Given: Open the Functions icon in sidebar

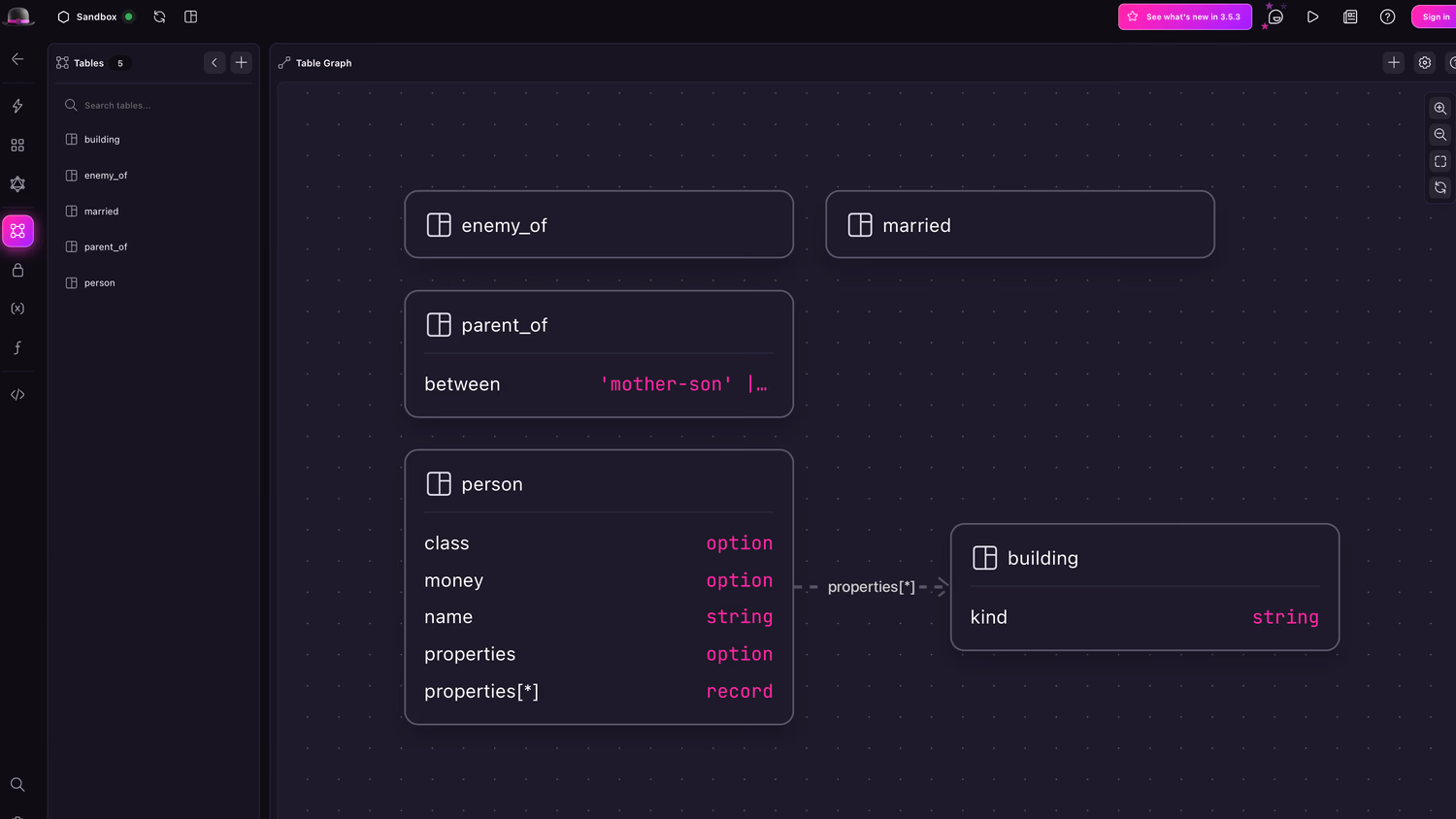Looking at the screenshot, I should click(x=17, y=347).
